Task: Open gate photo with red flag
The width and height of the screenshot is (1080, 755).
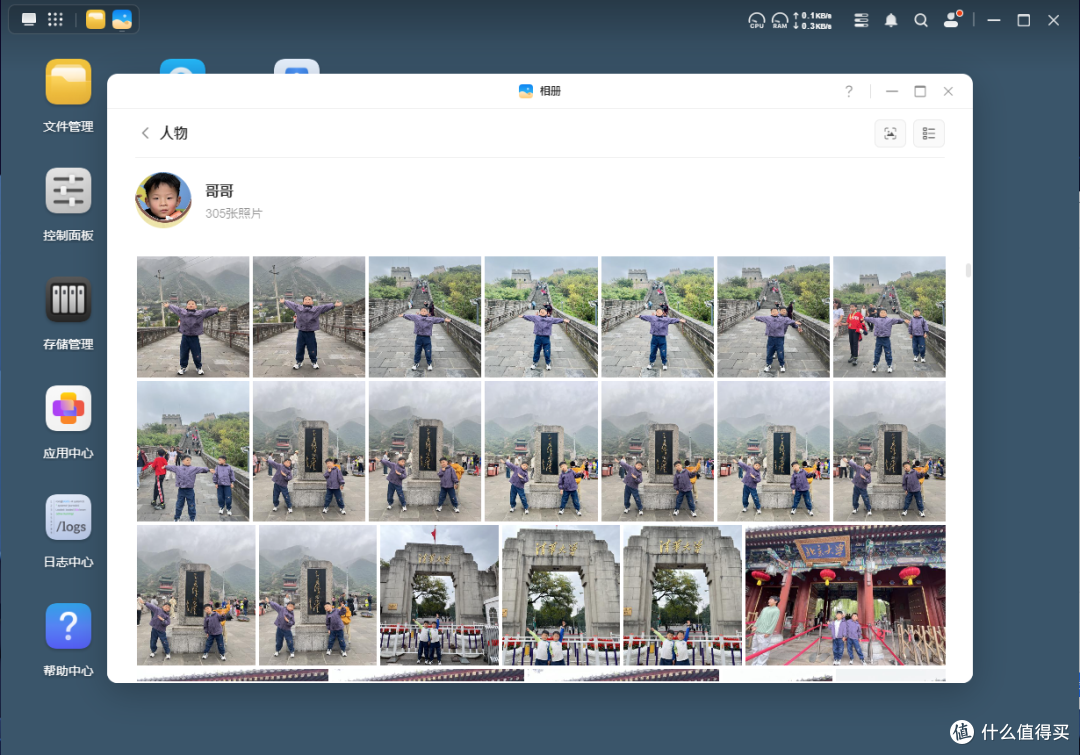Action: tap(439, 595)
